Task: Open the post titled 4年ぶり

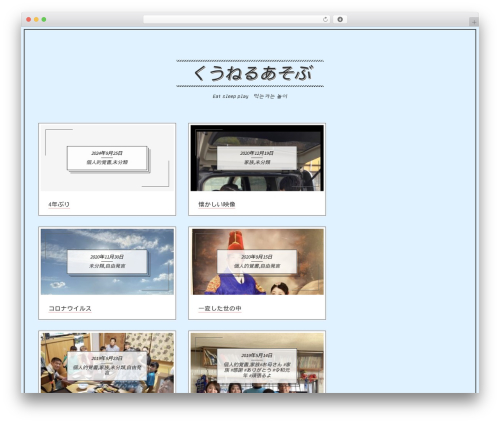Action: [59, 204]
